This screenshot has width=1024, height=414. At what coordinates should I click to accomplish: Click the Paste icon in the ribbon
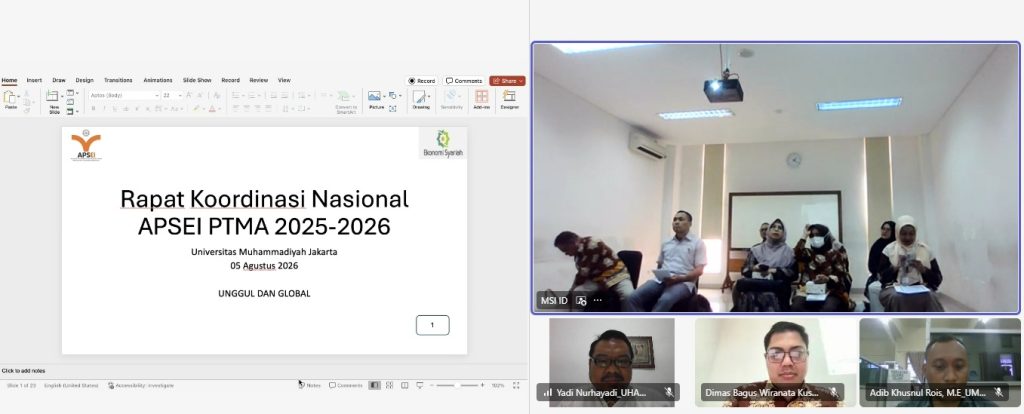[x=10, y=97]
